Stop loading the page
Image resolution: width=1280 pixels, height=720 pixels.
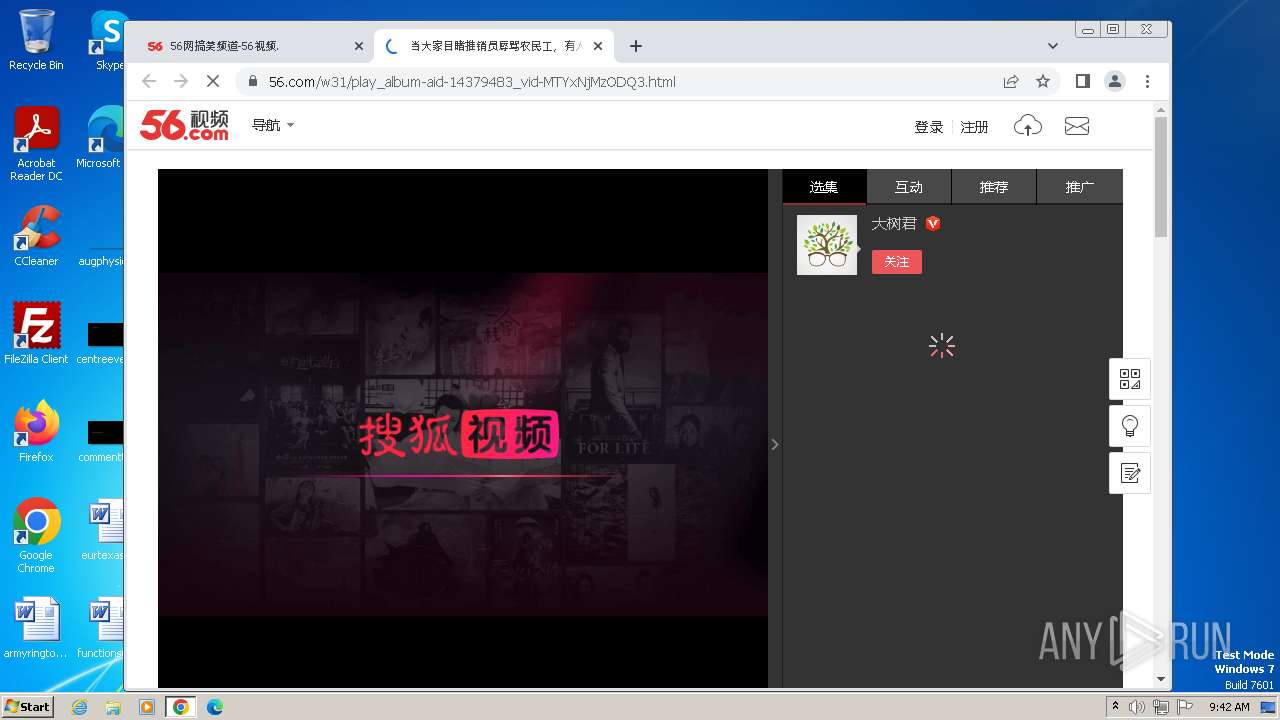[212, 81]
